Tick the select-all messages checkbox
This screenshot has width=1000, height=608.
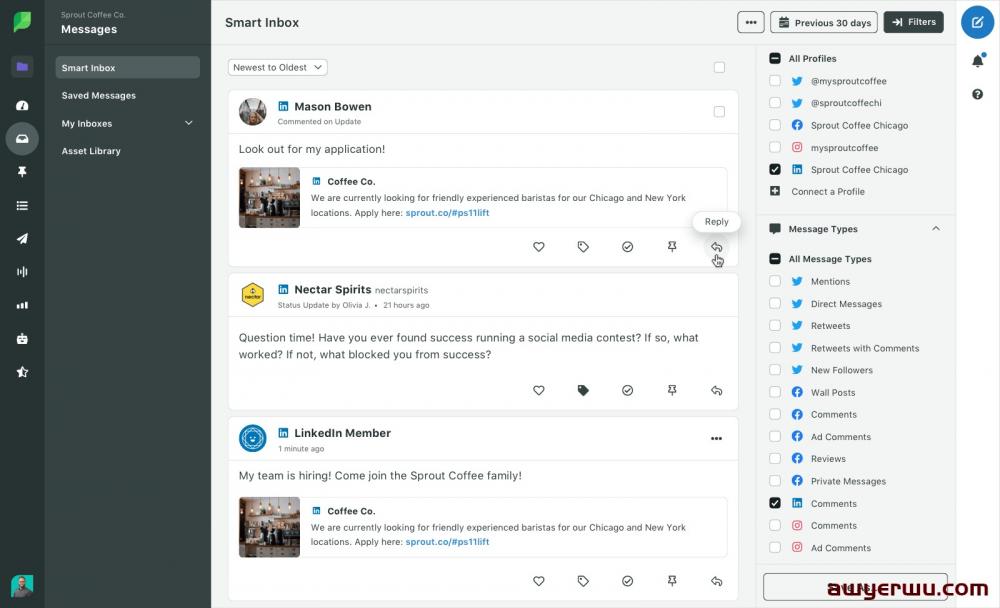pos(719,67)
